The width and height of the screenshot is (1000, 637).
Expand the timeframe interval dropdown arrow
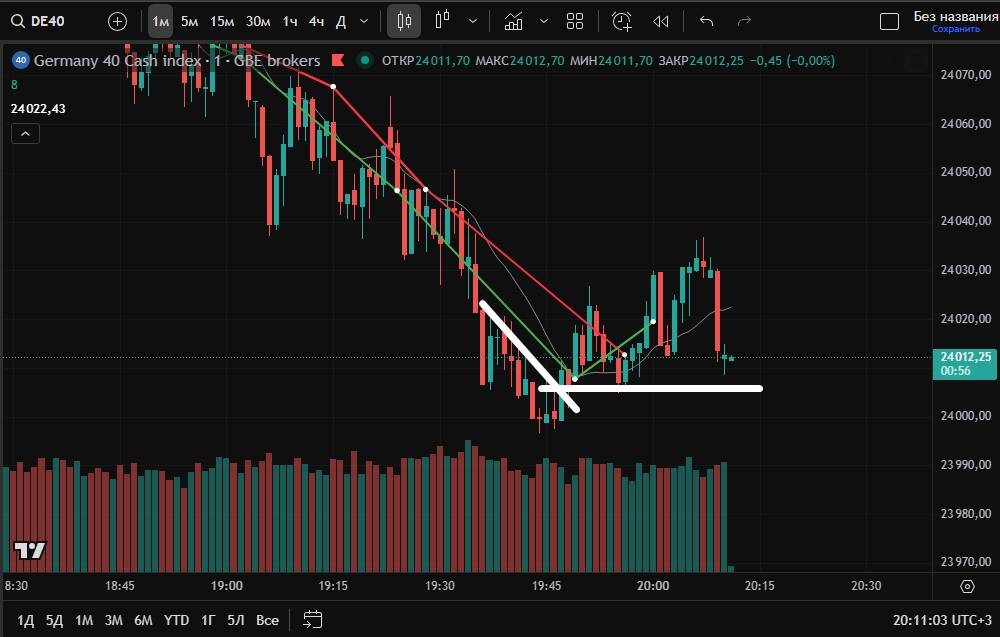(363, 21)
